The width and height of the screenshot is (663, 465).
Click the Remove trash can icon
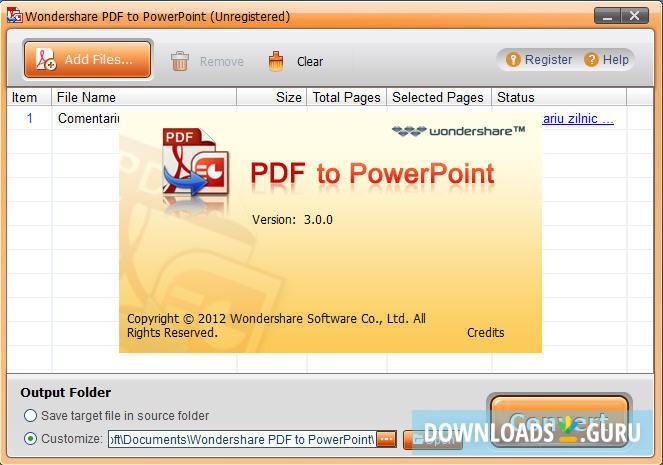[180, 61]
